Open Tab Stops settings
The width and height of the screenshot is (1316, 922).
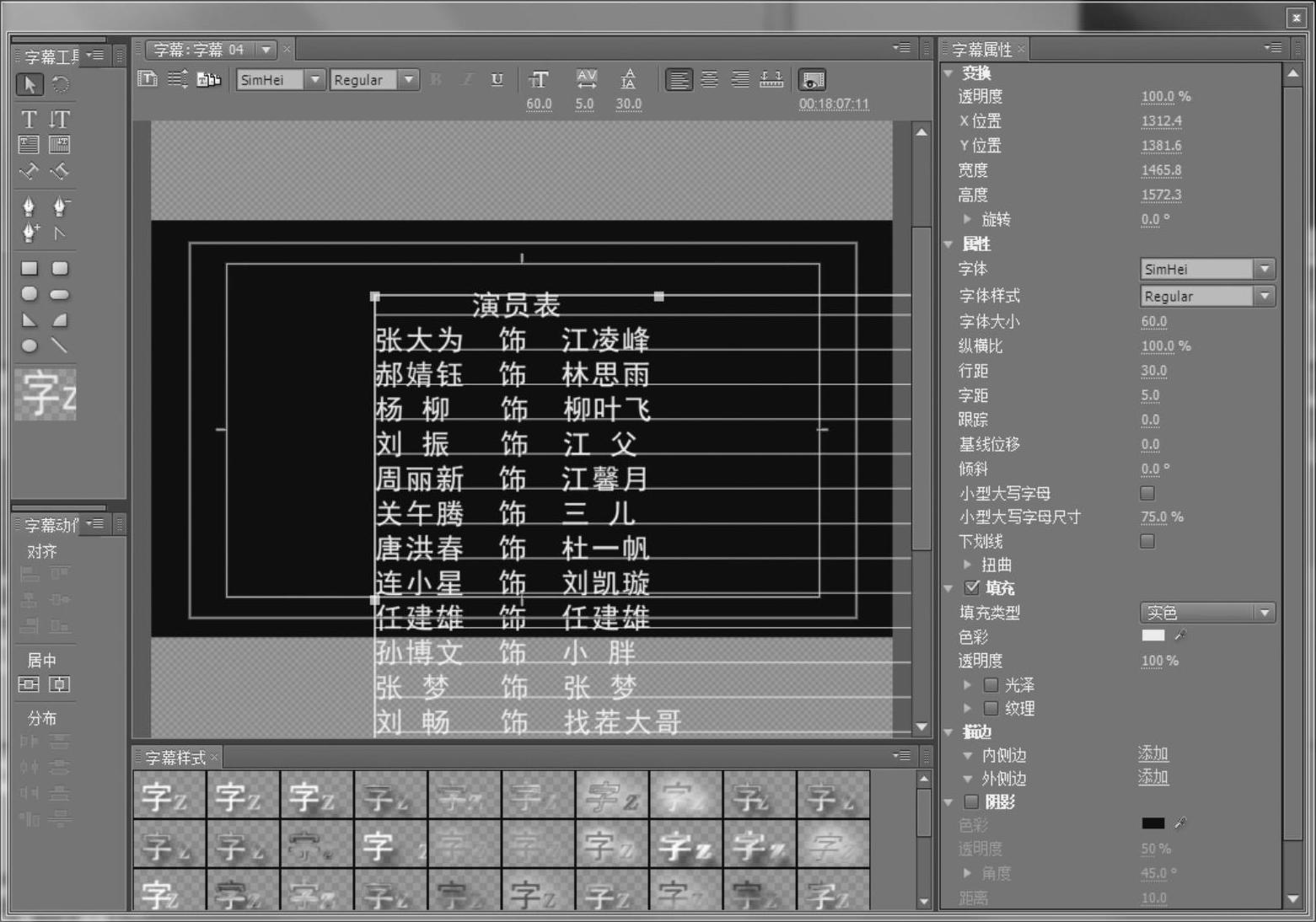(x=771, y=79)
